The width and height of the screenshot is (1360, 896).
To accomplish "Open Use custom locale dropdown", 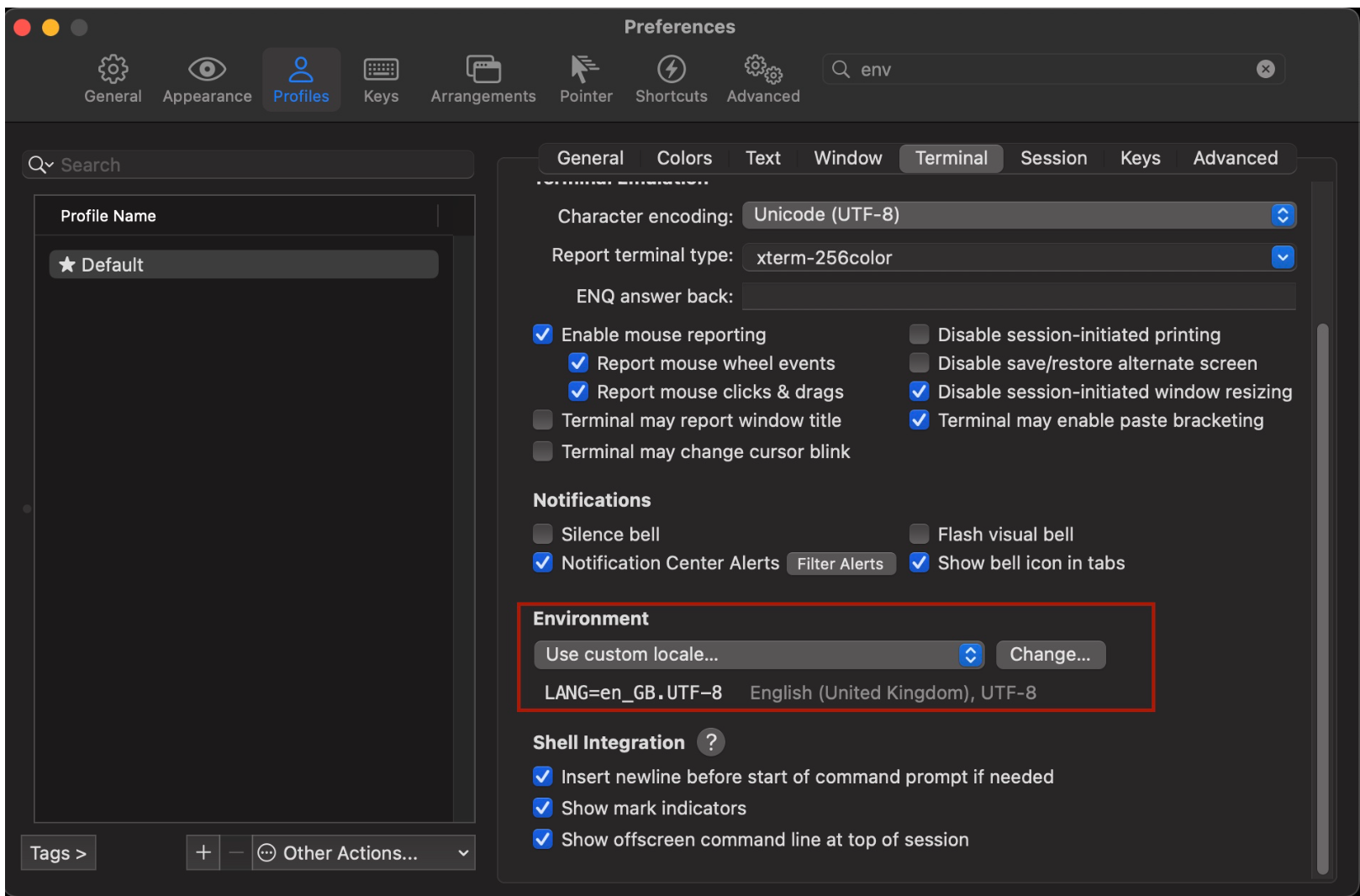I will point(759,655).
